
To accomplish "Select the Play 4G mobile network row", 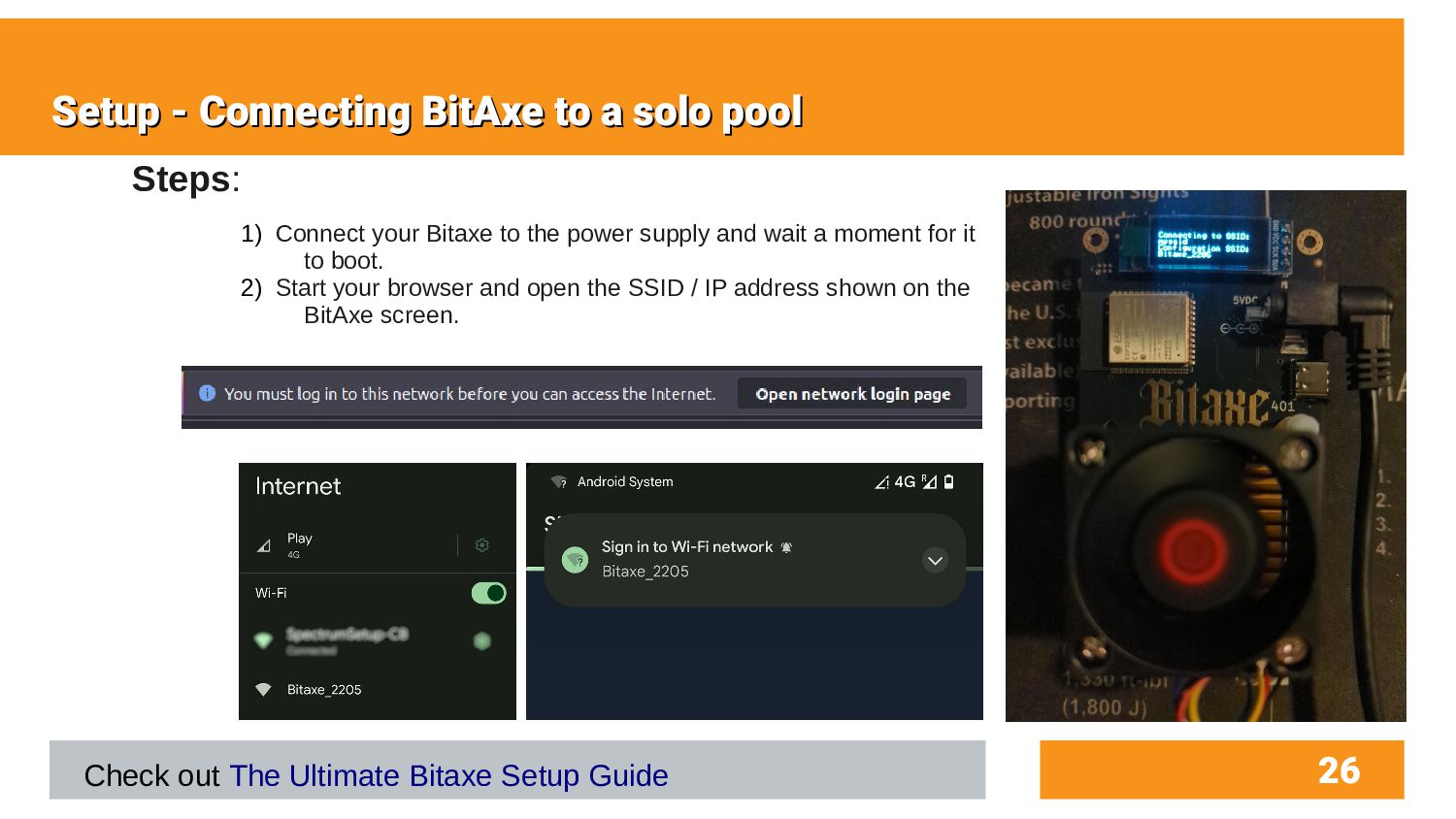I will tap(378, 546).
